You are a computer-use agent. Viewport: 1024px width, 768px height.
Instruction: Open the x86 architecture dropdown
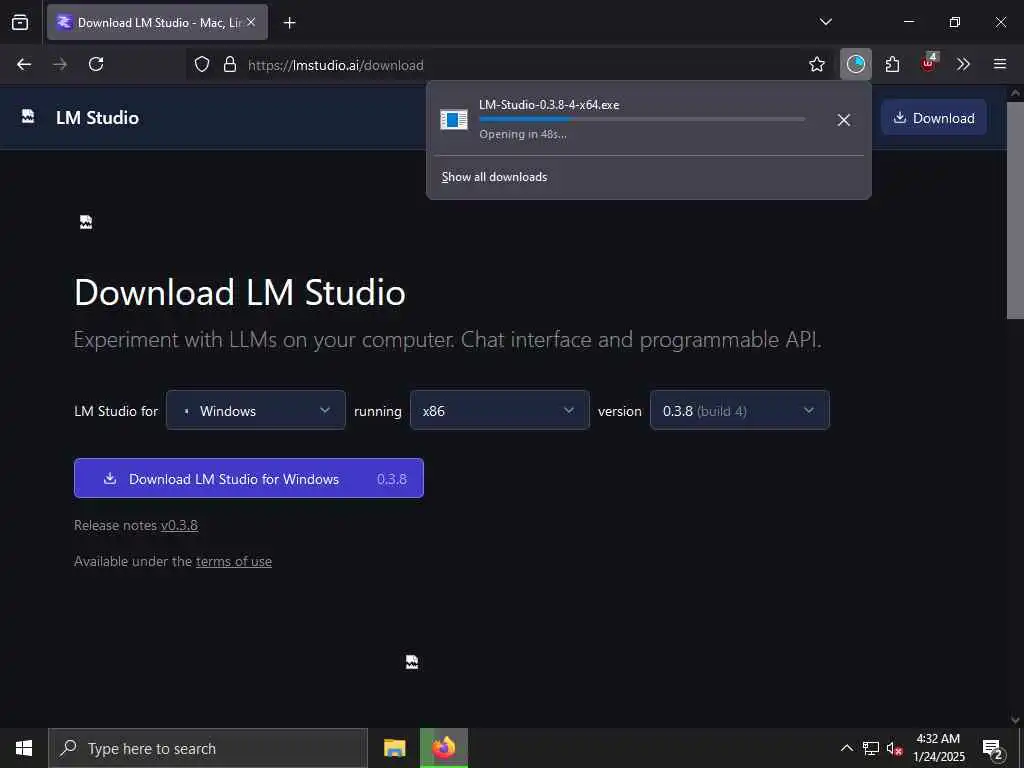click(x=500, y=410)
